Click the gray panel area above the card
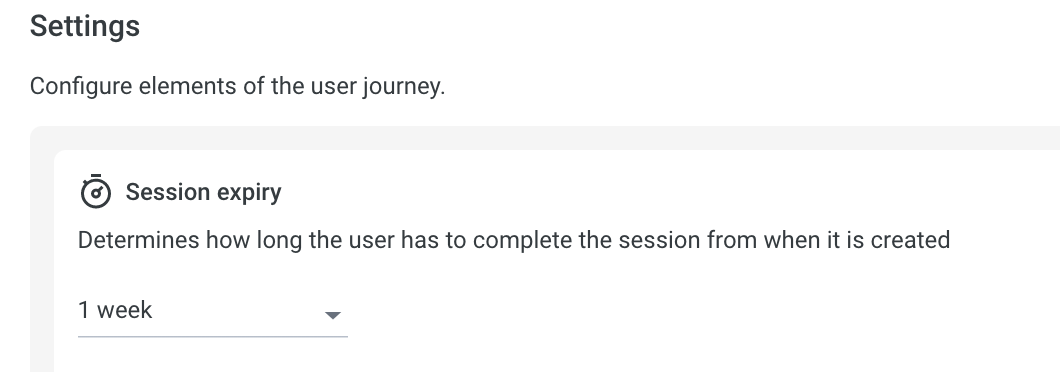This screenshot has height=372, width=1060. coord(541,138)
